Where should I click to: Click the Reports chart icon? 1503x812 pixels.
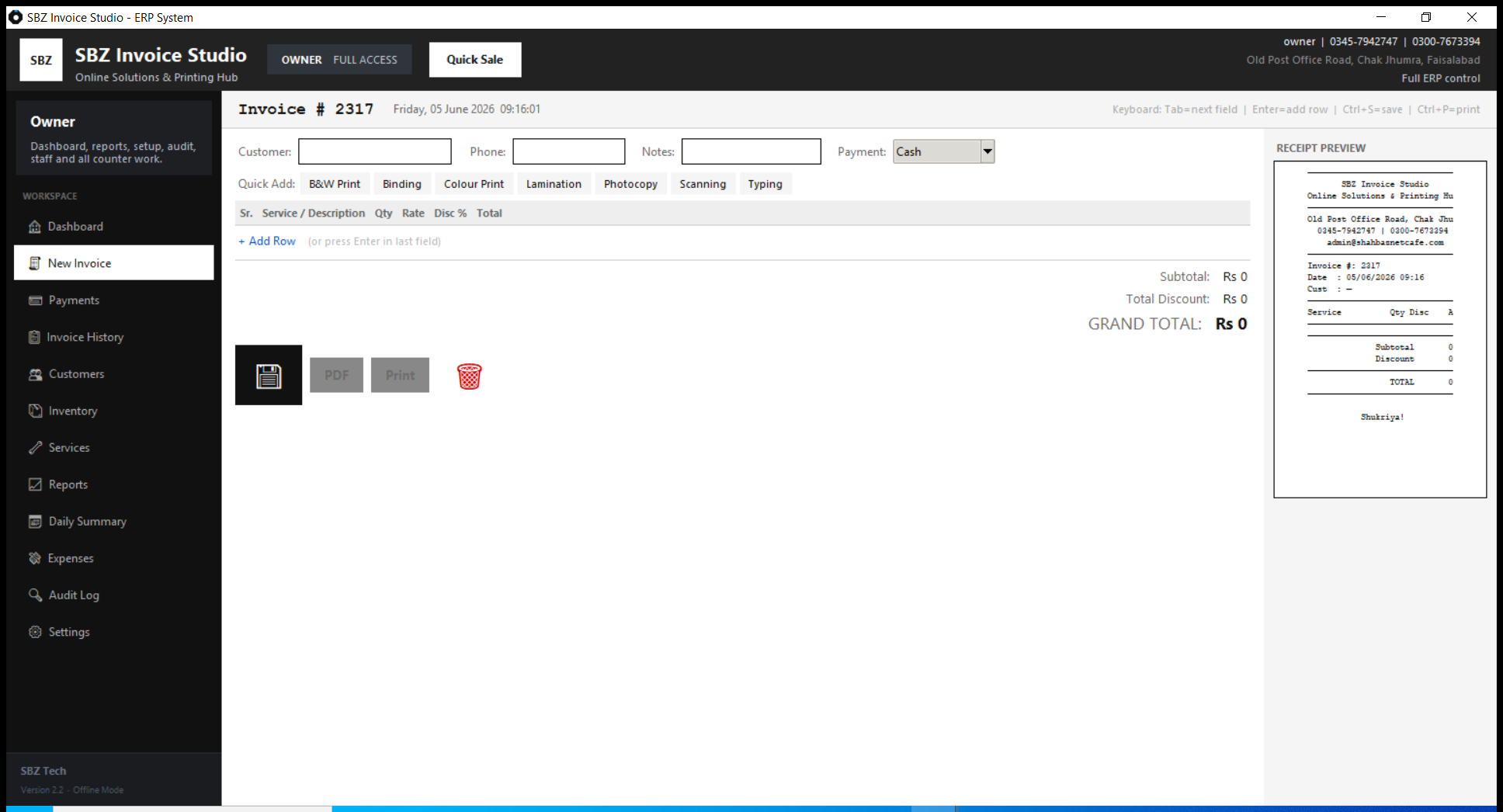(35, 484)
